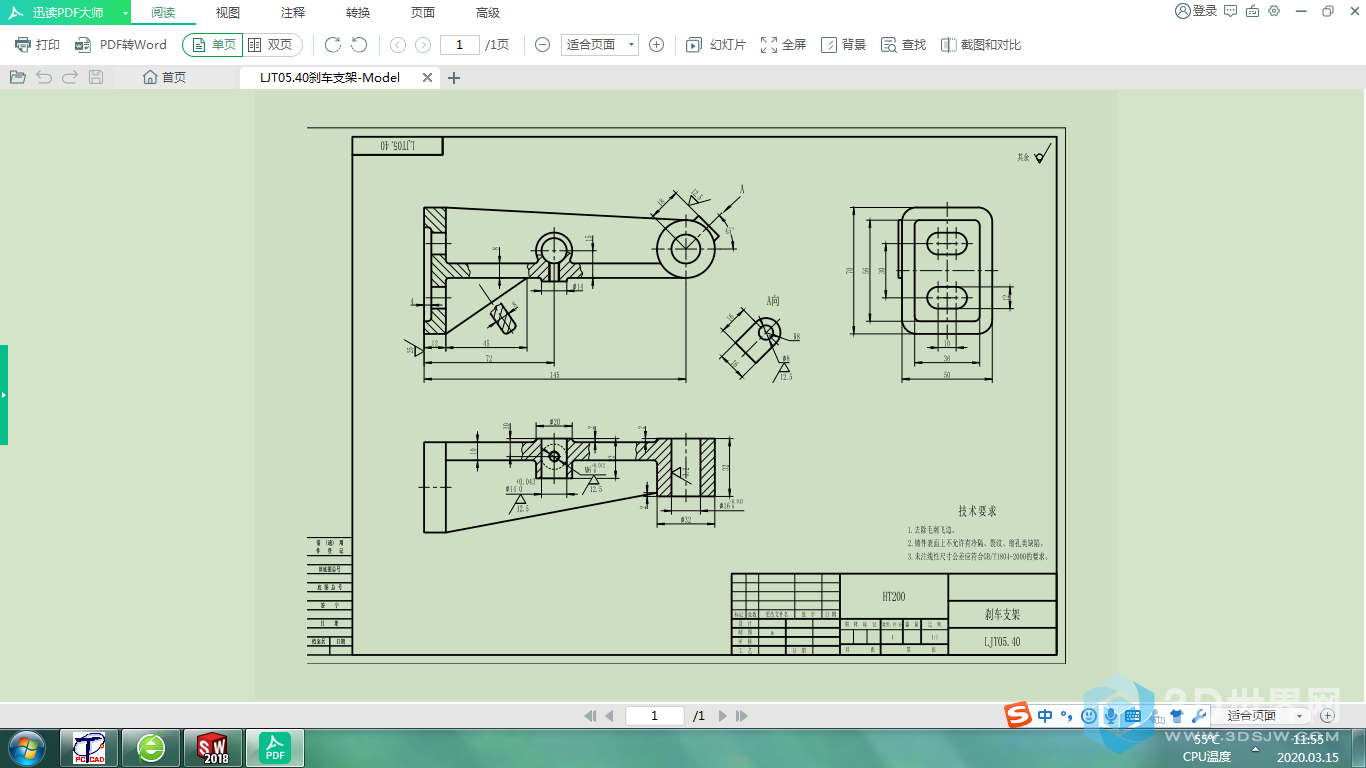Click the input method microphone icon
Viewport: 1366px width, 768px height.
click(x=1111, y=716)
